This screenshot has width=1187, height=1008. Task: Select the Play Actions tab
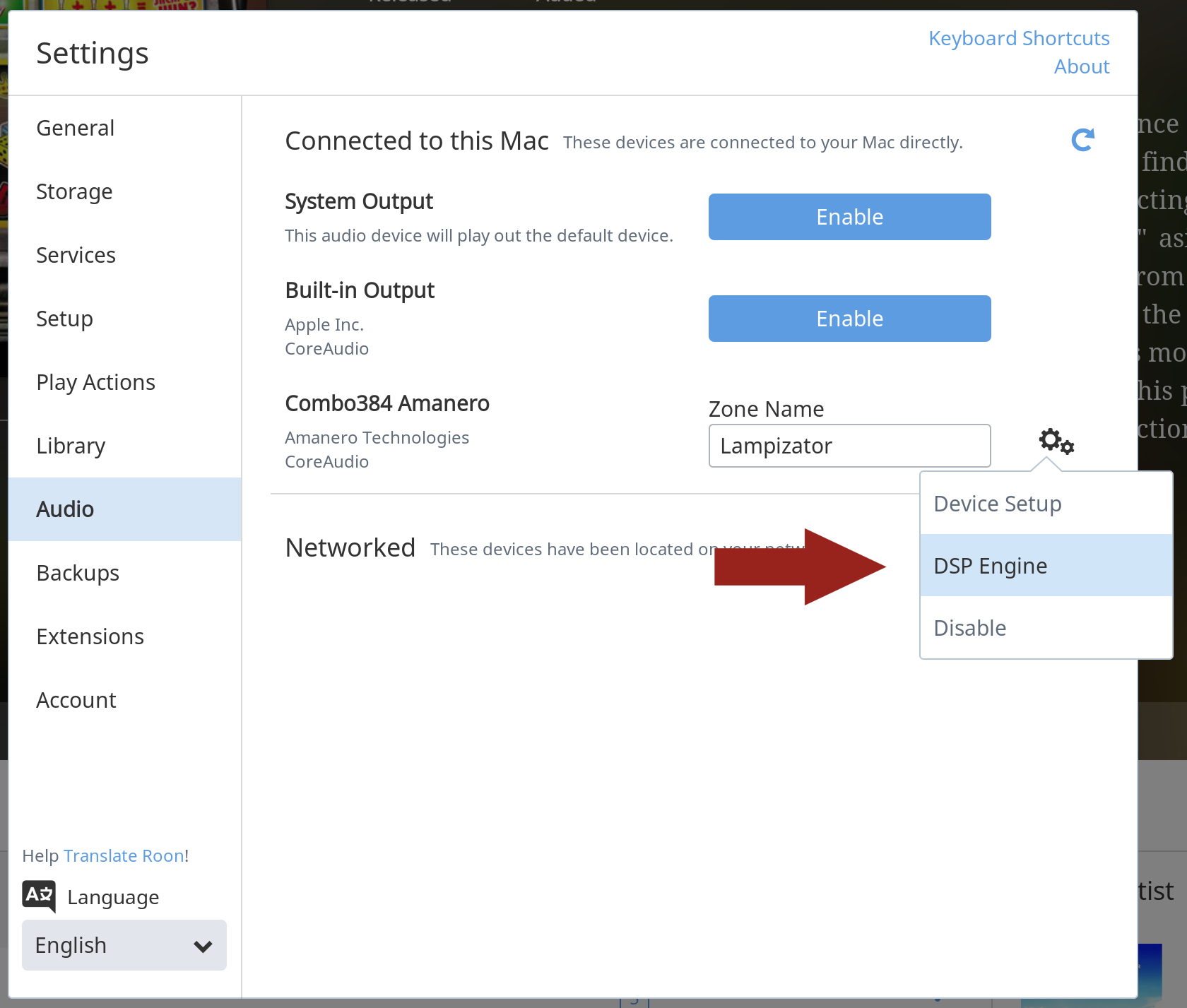point(95,382)
